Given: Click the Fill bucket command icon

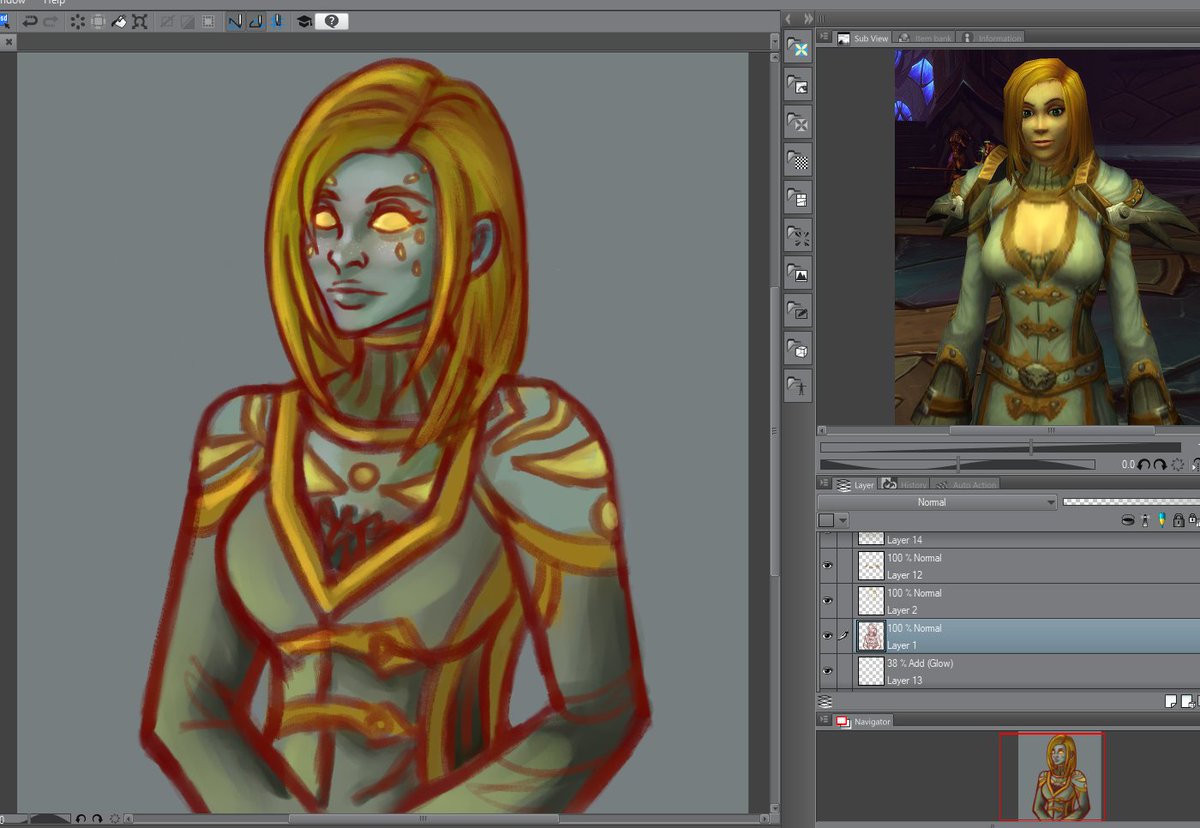Looking at the screenshot, I should 119,21.
